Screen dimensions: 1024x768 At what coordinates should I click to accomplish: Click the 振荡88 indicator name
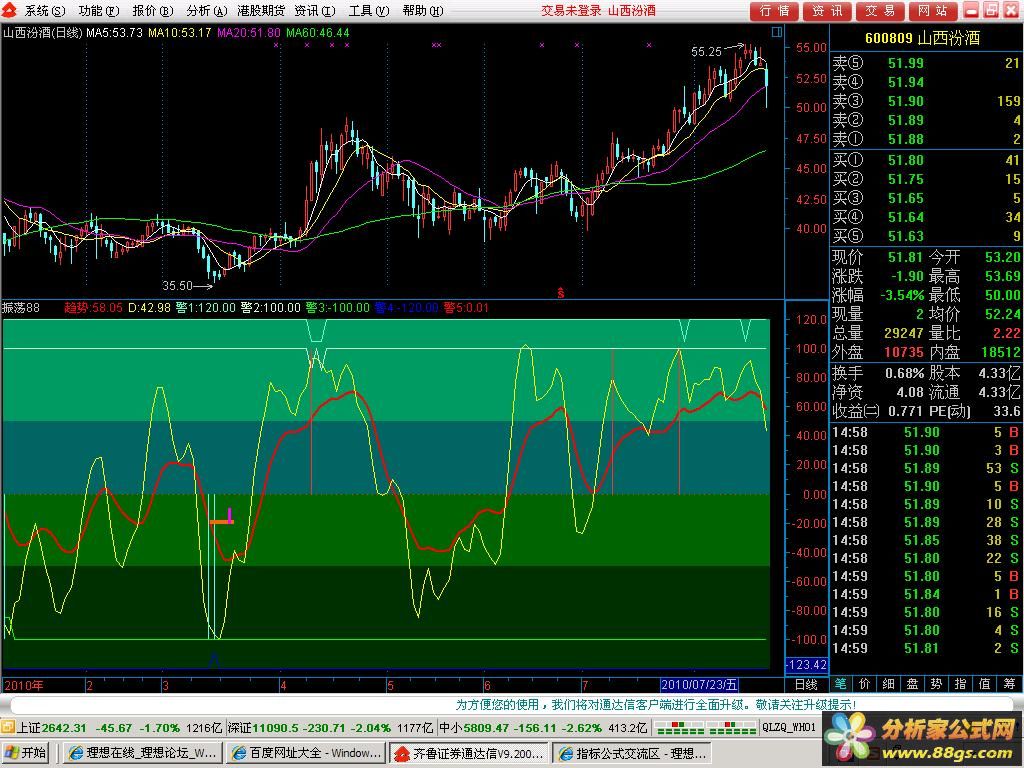tap(21, 308)
